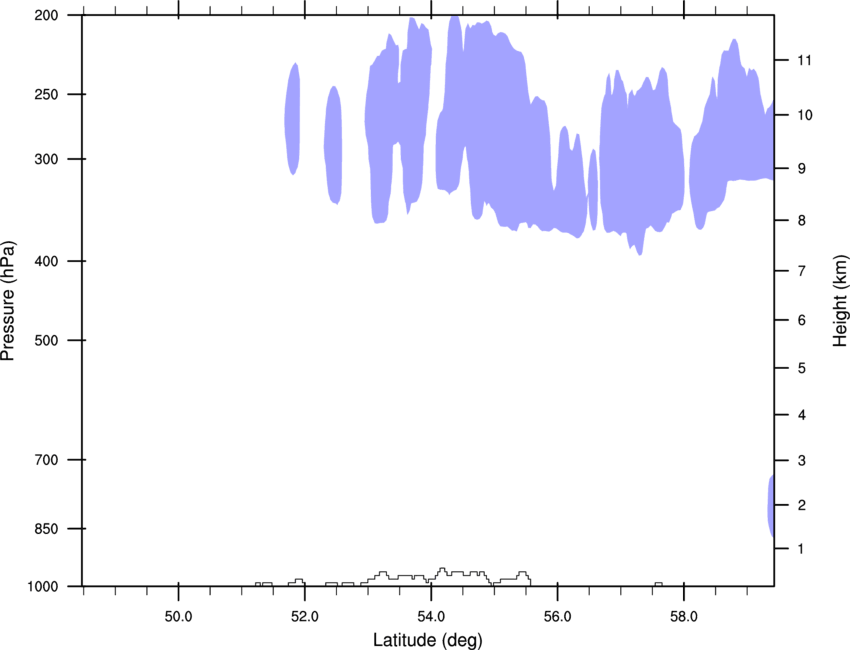Select the 58.0 latitude tick label
This screenshot has height=650, width=850.
pos(684,615)
